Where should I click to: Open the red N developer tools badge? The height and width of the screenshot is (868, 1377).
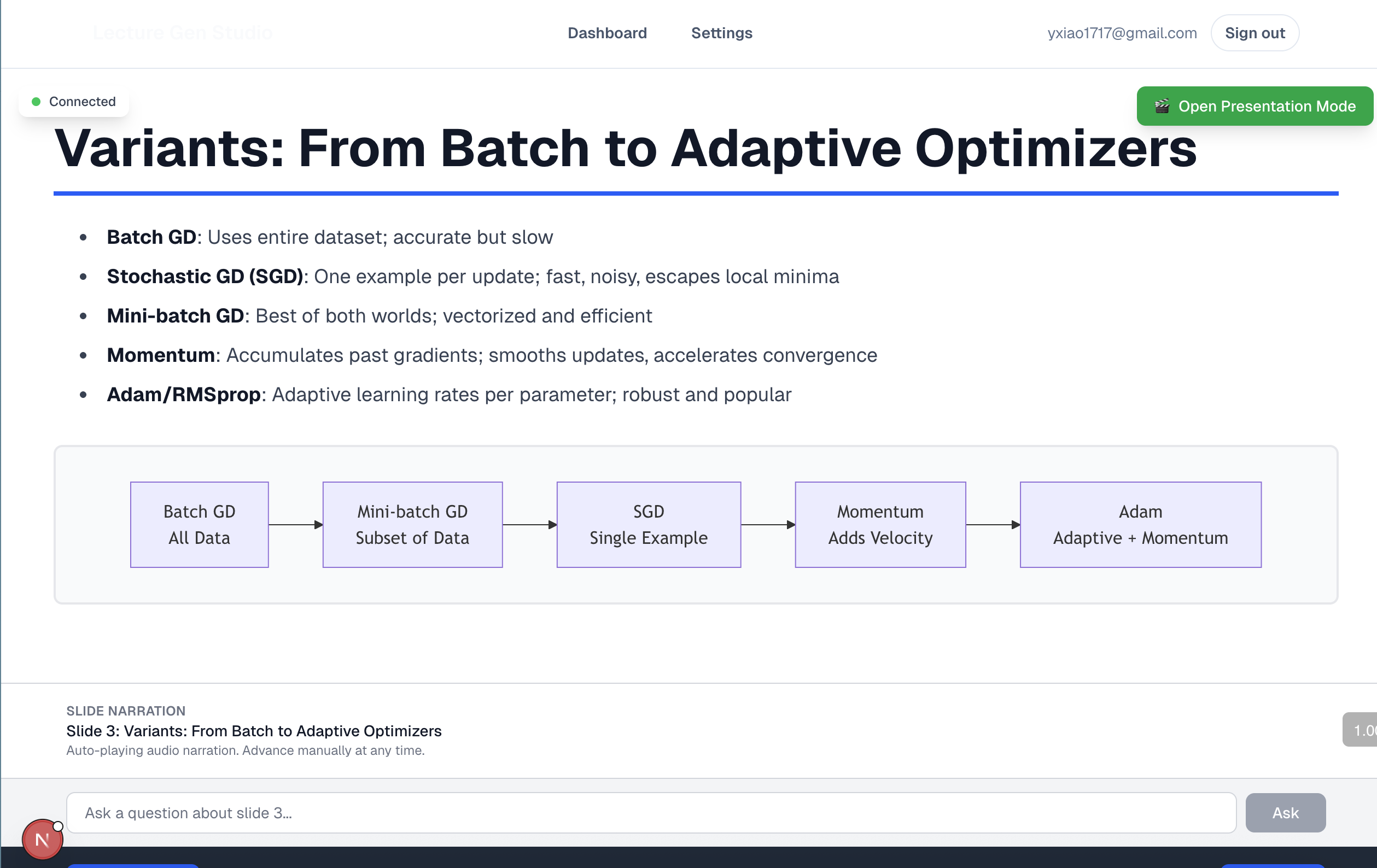(42, 839)
